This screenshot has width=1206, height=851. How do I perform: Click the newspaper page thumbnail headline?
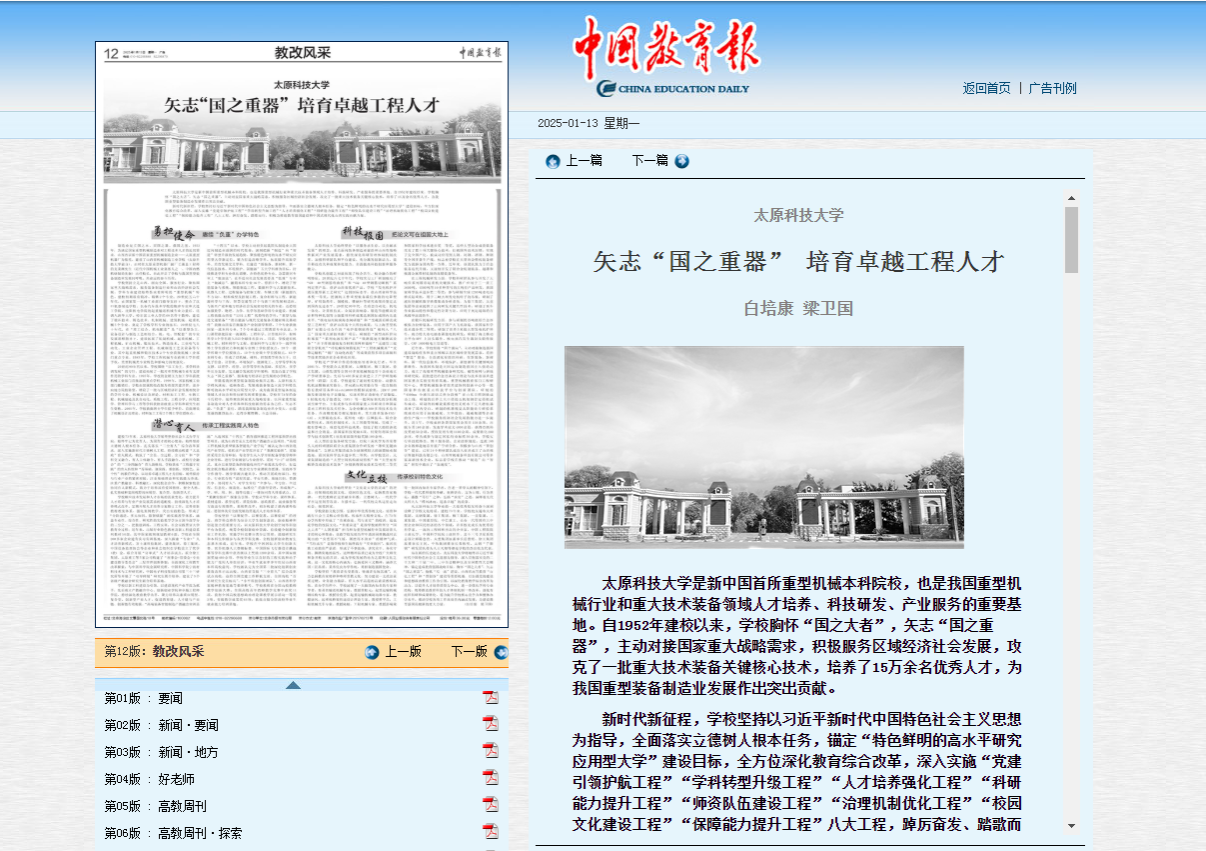pyautogui.click(x=301, y=104)
